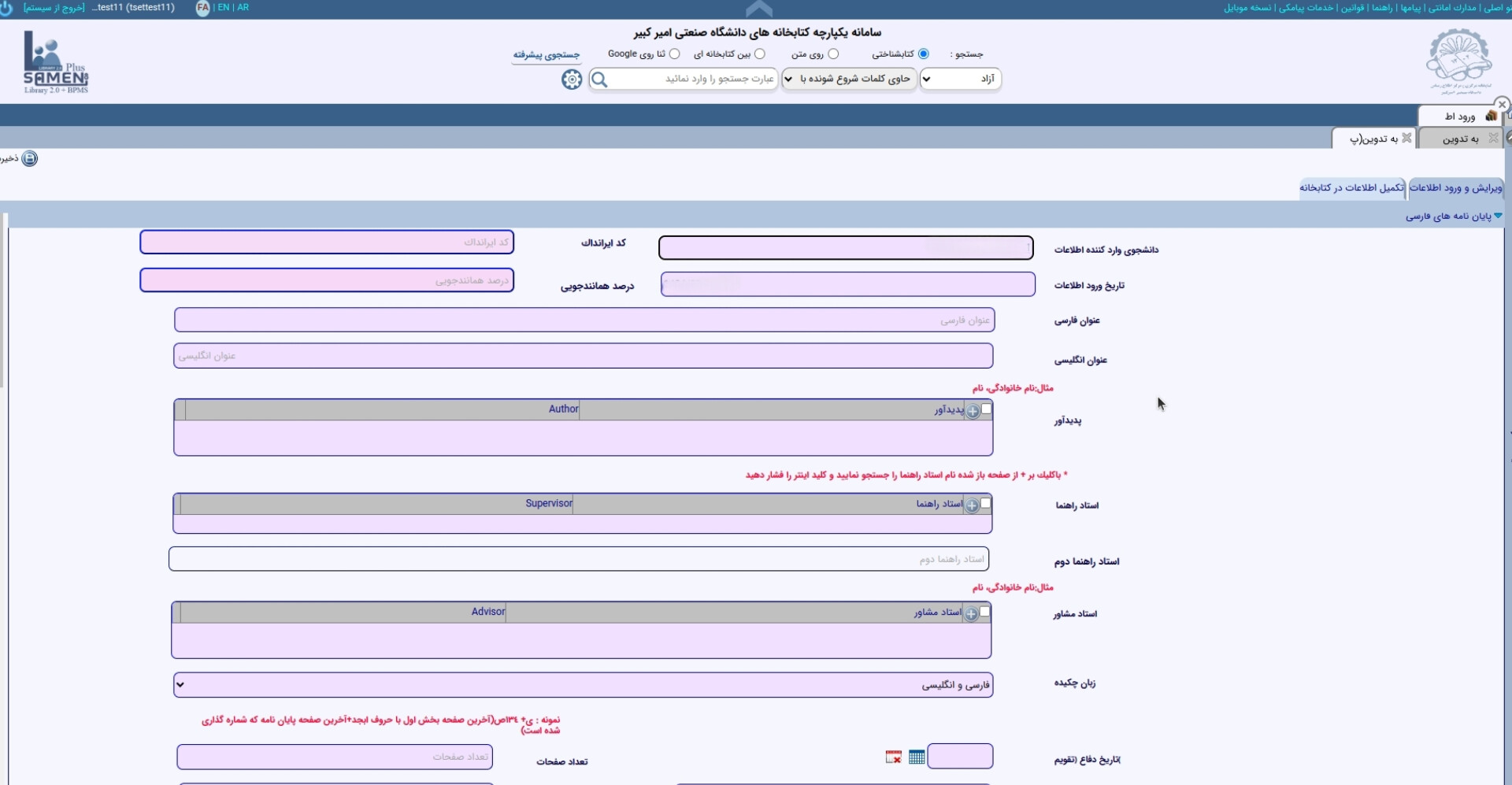Switch to تکمیل اطلاعات در کتابخانه tab
1512x785 pixels.
[x=1352, y=187]
